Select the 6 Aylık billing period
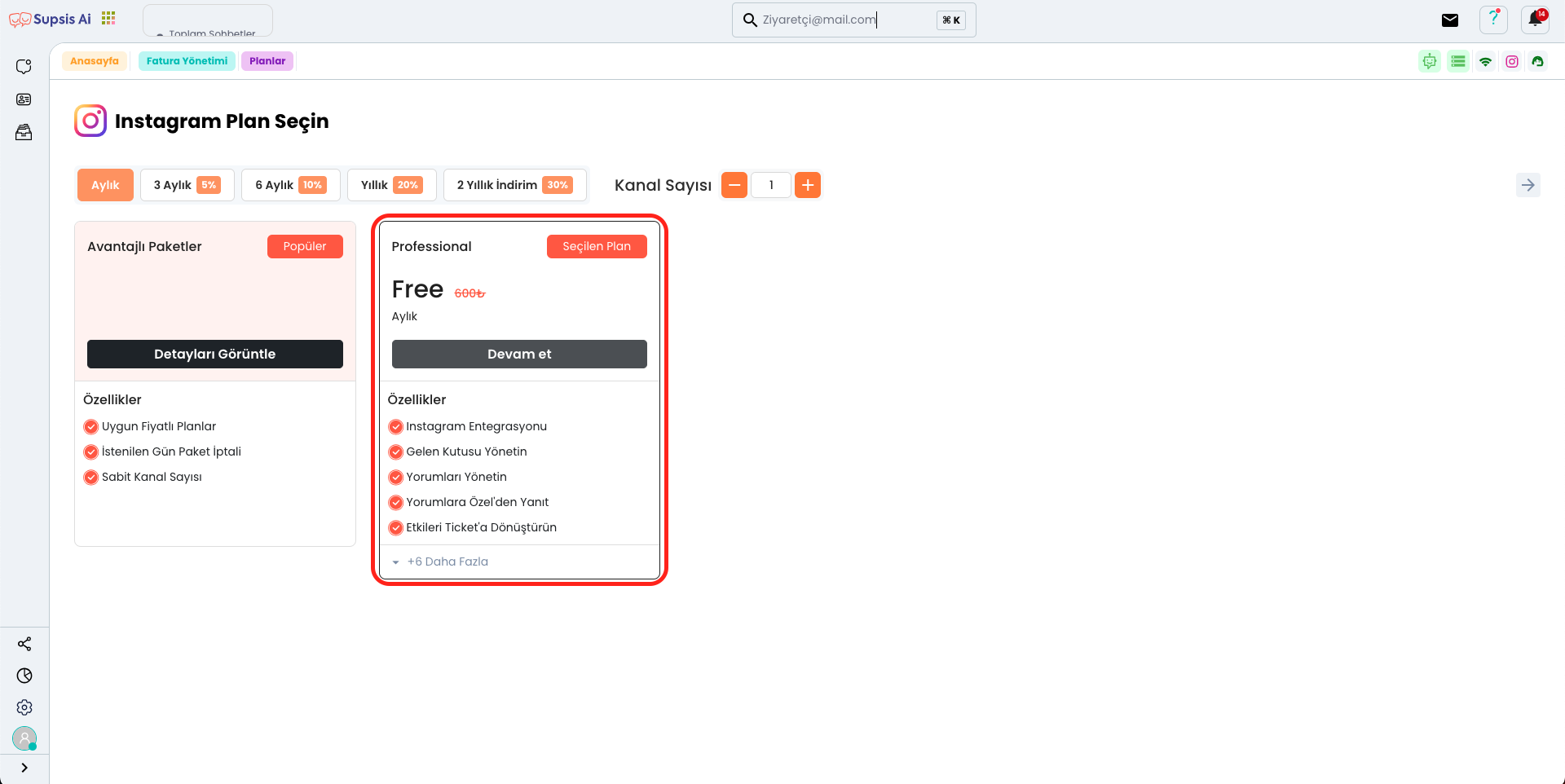Image resolution: width=1565 pixels, height=784 pixels. pos(291,185)
